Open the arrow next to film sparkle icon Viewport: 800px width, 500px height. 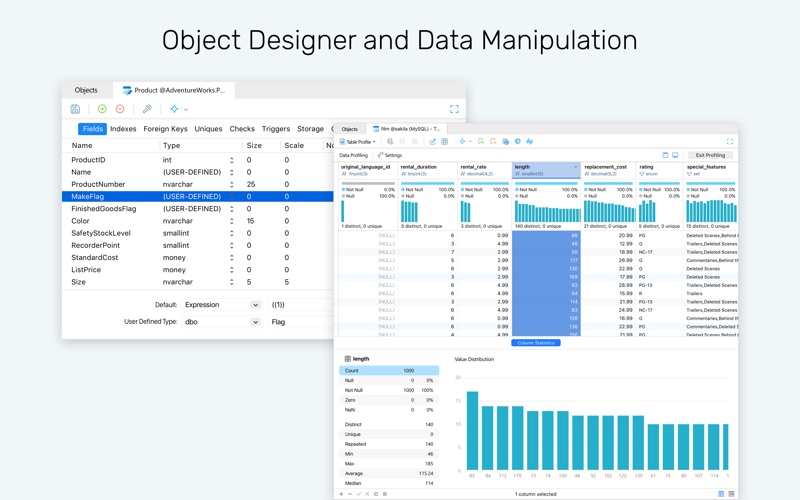click(470, 141)
